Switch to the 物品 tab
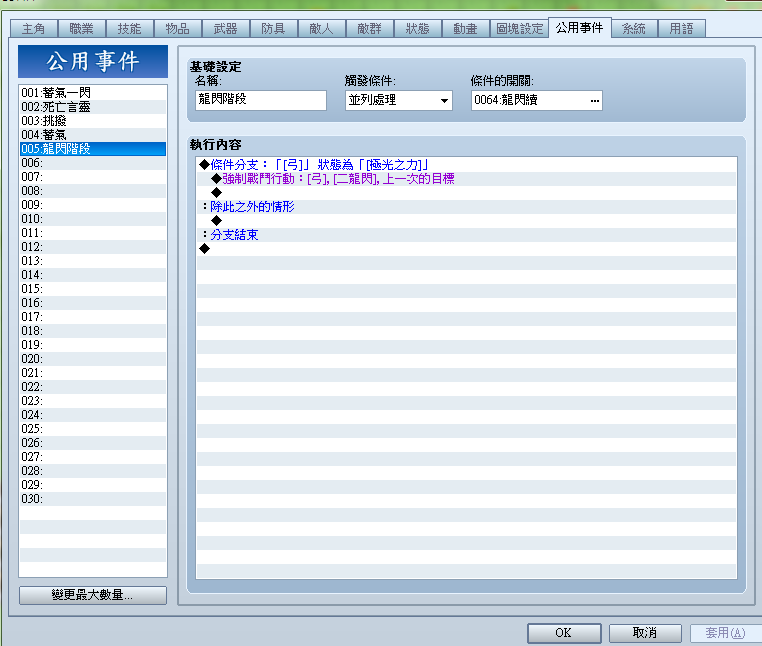The image size is (762, 646). point(177,29)
